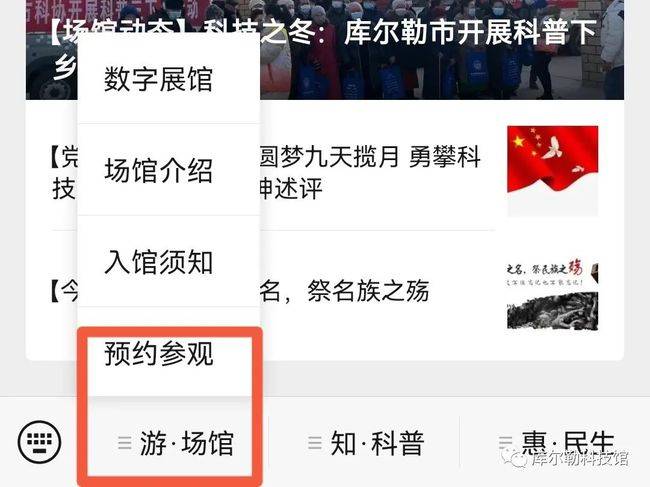
Task: Click the menu lines icon beside 游·场馆
Action: point(125,443)
